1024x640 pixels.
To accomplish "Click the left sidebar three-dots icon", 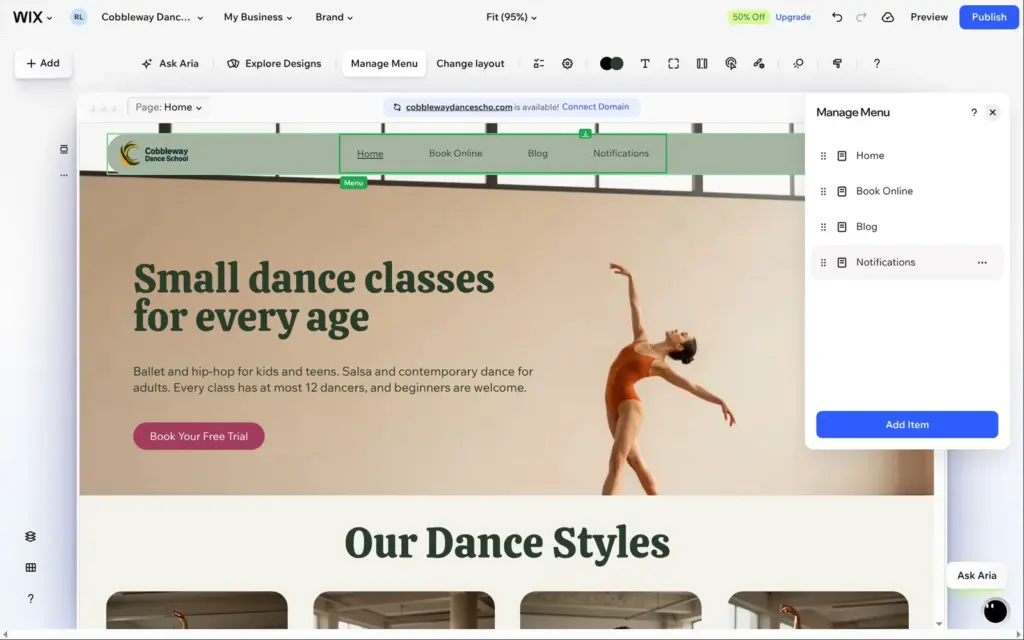I will pyautogui.click(x=63, y=175).
